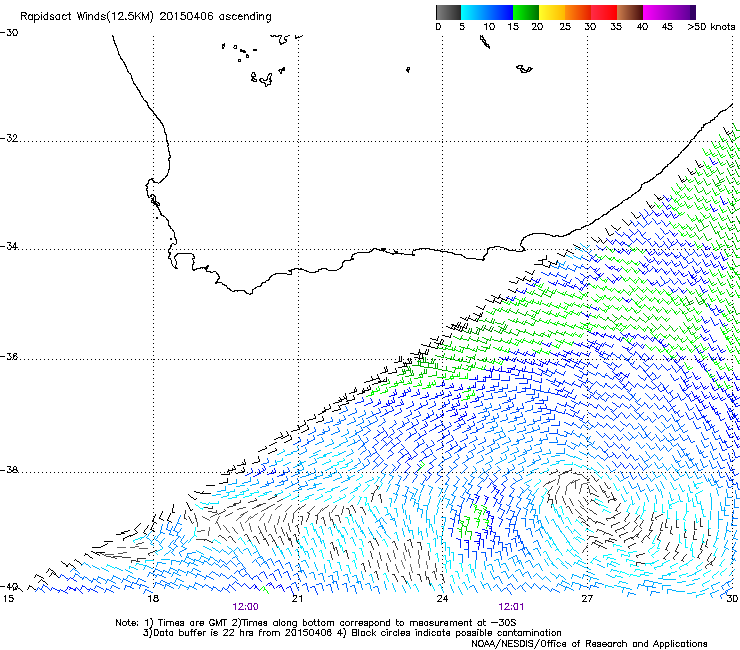This screenshot has height=650, width=740.
Task: Select the 'Data buffer is 22 hrs' note line
Action: pos(352,633)
